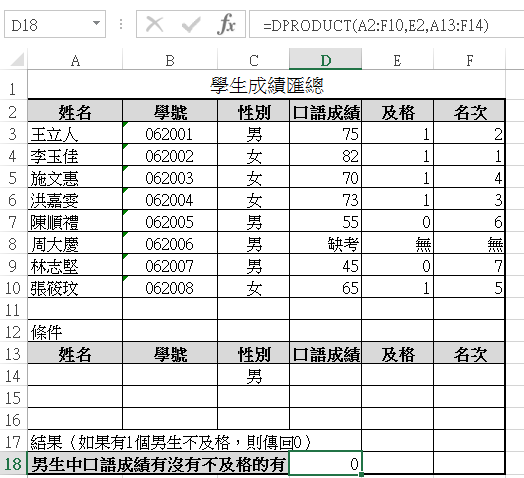Click header cell 及格 in row 2
This screenshot has height=478, width=524.
pyautogui.click(x=397, y=112)
